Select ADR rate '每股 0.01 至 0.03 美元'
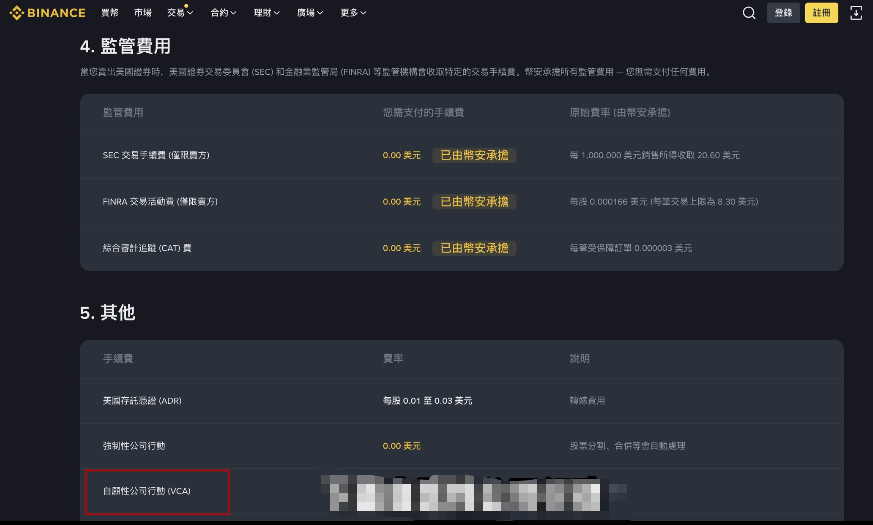Image resolution: width=873 pixels, height=525 pixels. (x=428, y=401)
